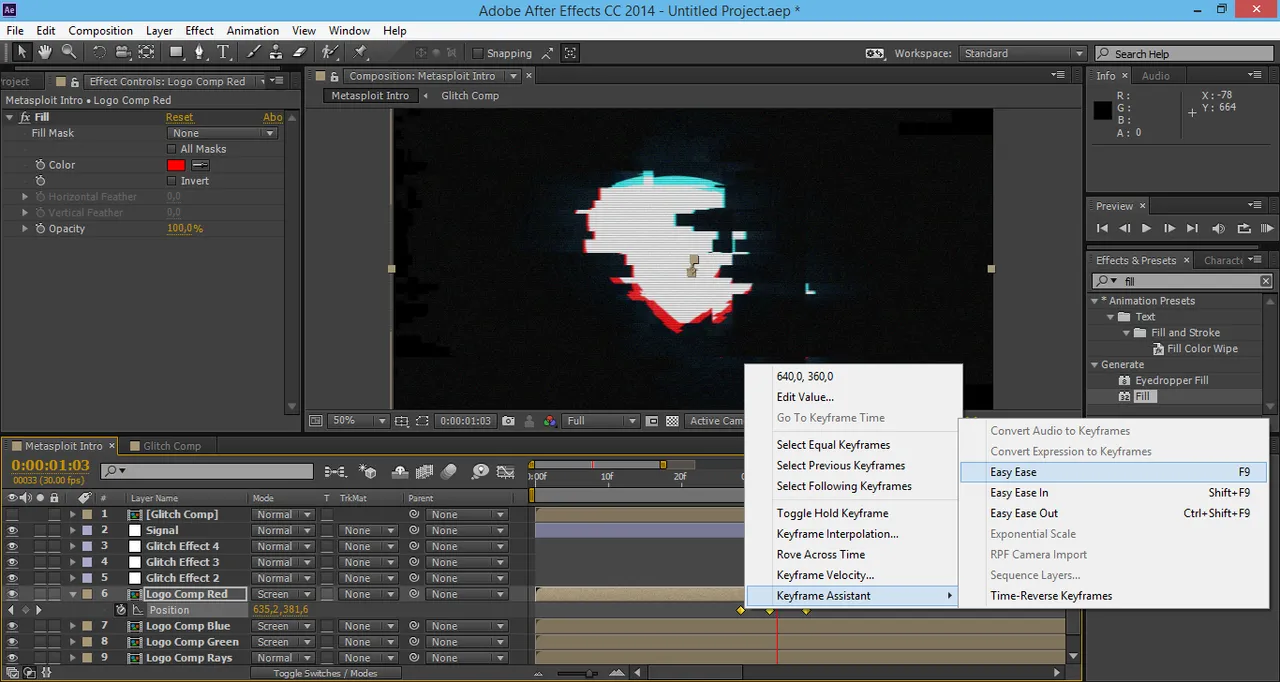Viewport: 1280px width, 682px height.
Task: Select the Roto Brush tool
Action: click(331, 53)
